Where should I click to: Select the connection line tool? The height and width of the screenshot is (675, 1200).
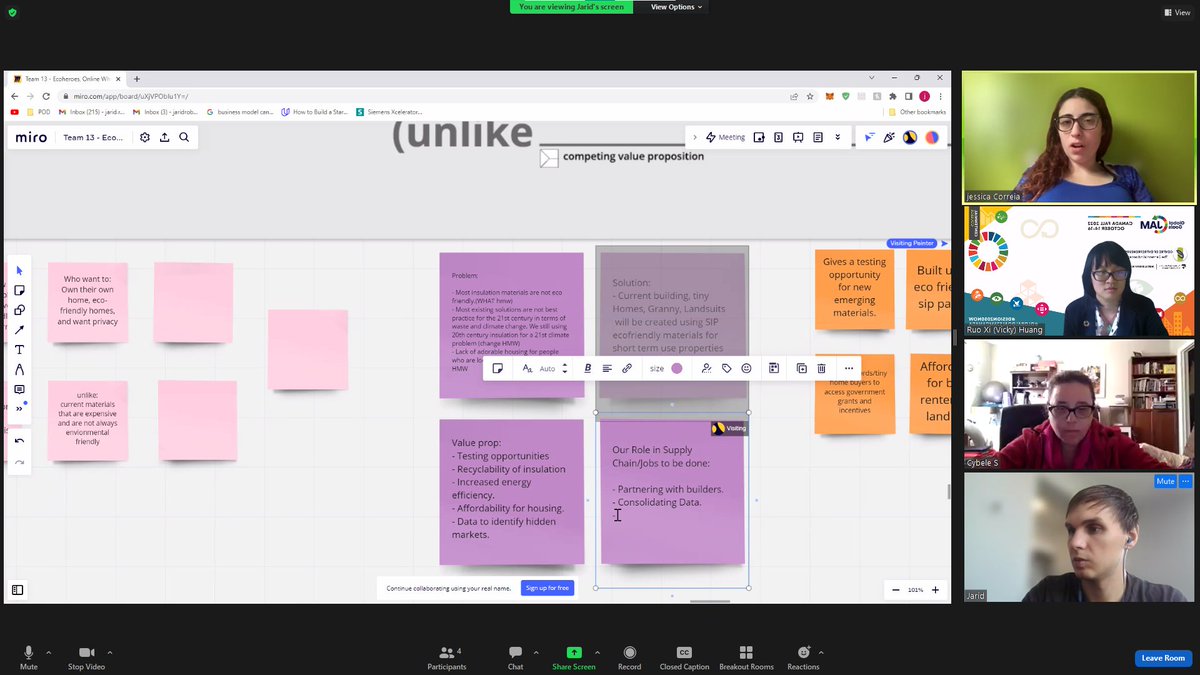pos(19,330)
